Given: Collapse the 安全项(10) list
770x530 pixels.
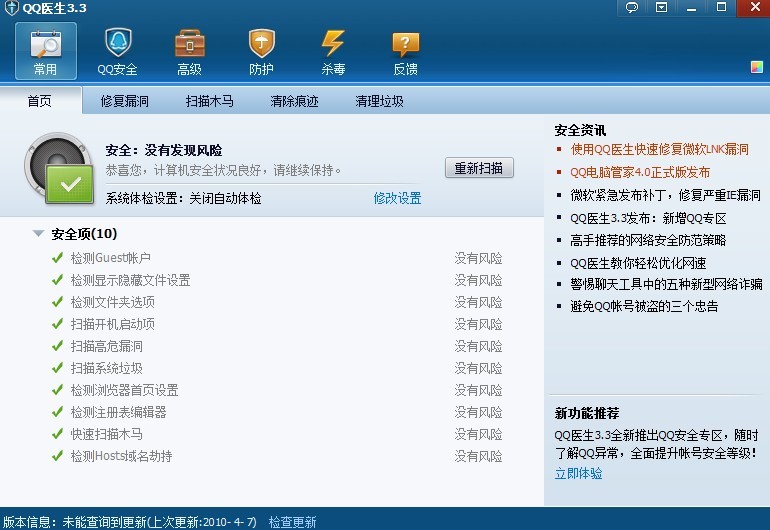Looking at the screenshot, I should coord(38,234).
